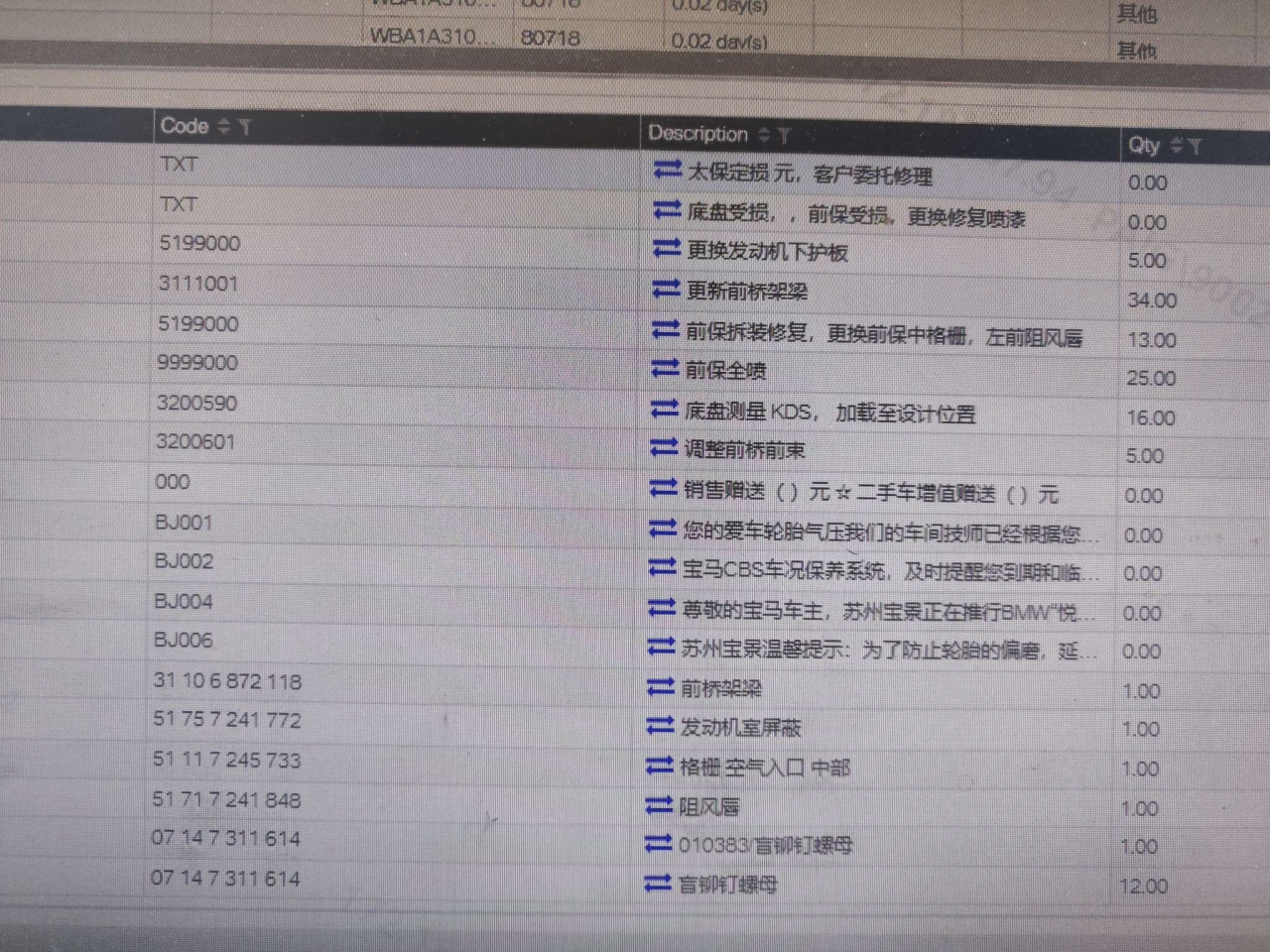
Task: Click description 更换发动机下护板
Action: click(768, 252)
